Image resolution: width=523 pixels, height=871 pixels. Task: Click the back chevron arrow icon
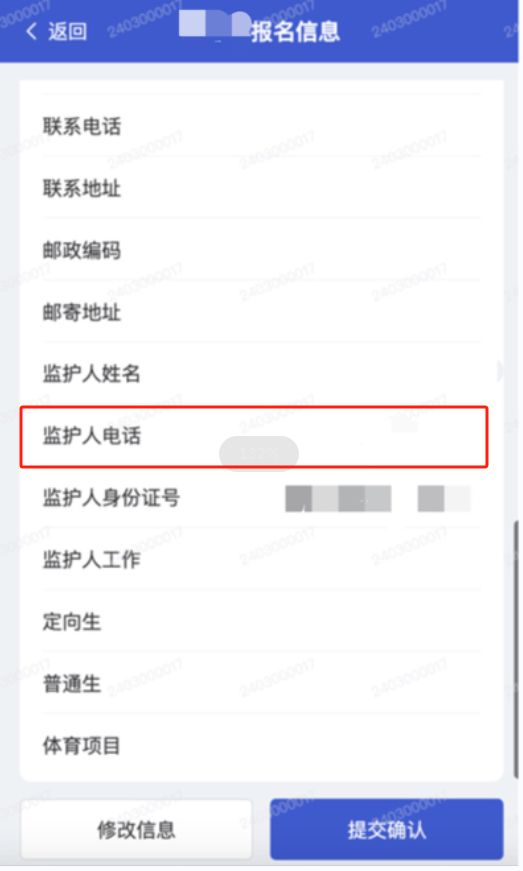(x=31, y=31)
